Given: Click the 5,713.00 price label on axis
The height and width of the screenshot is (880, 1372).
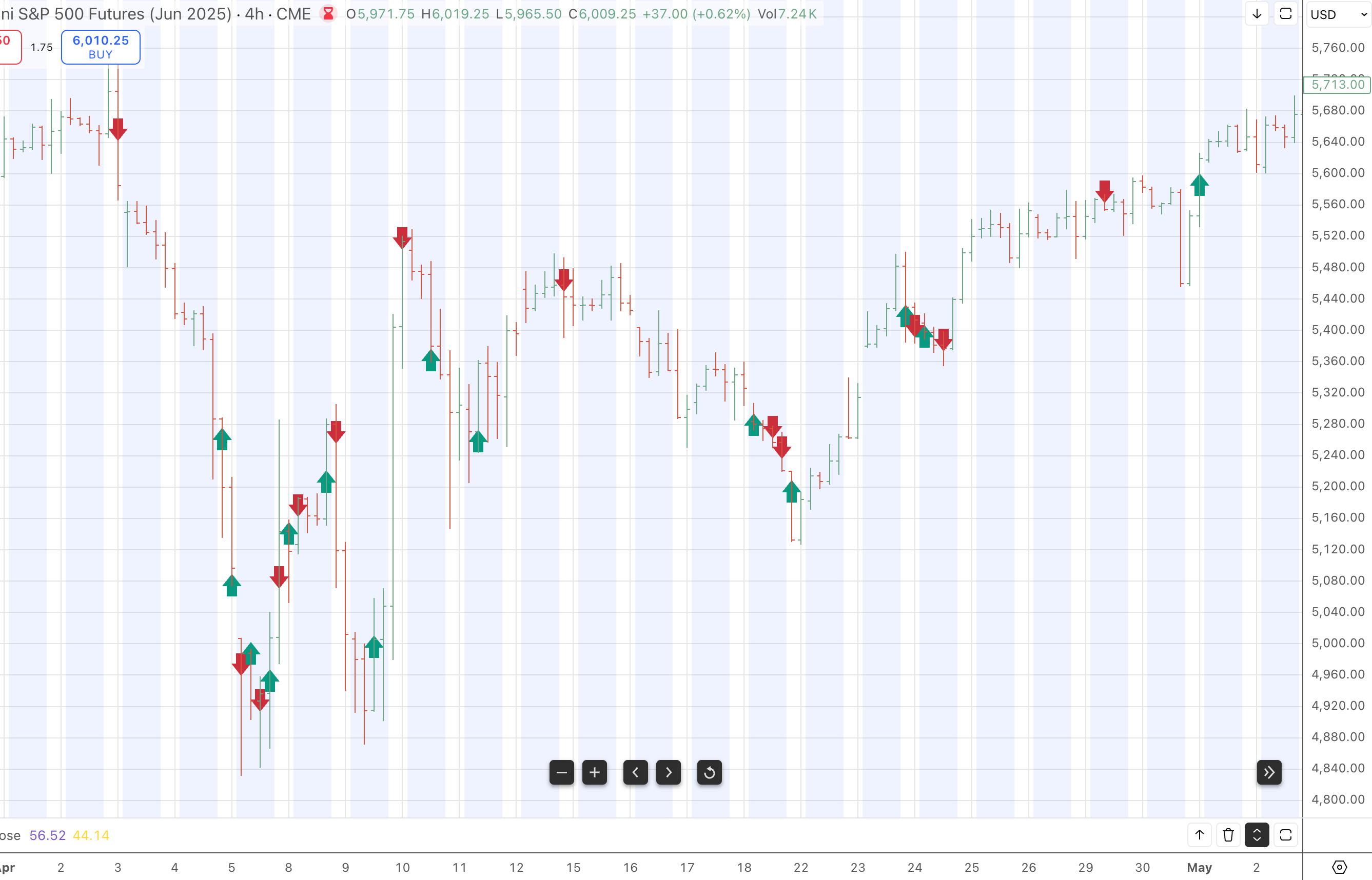Looking at the screenshot, I should [1337, 85].
